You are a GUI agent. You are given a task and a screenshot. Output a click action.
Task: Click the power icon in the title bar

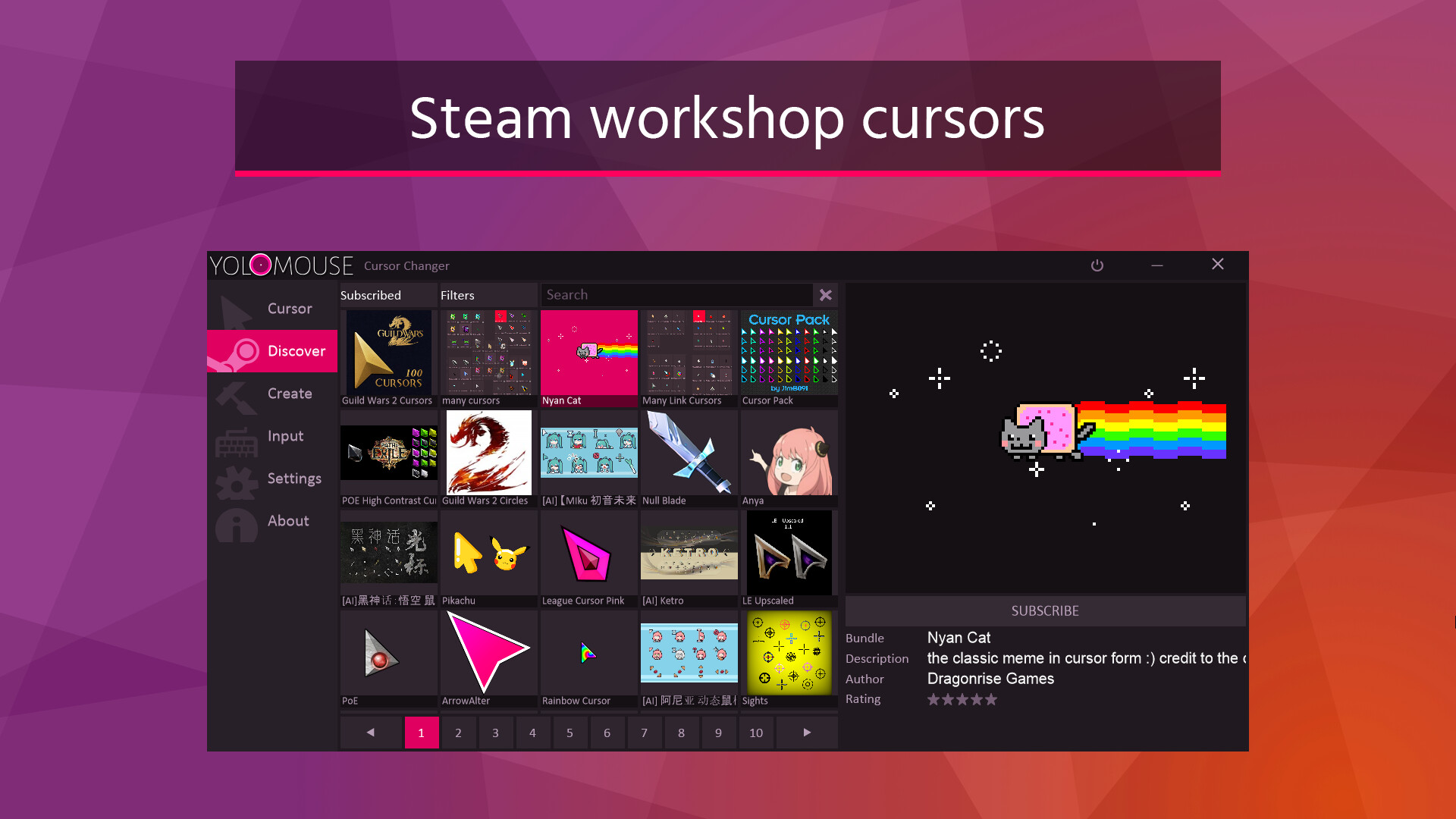[x=1097, y=265]
